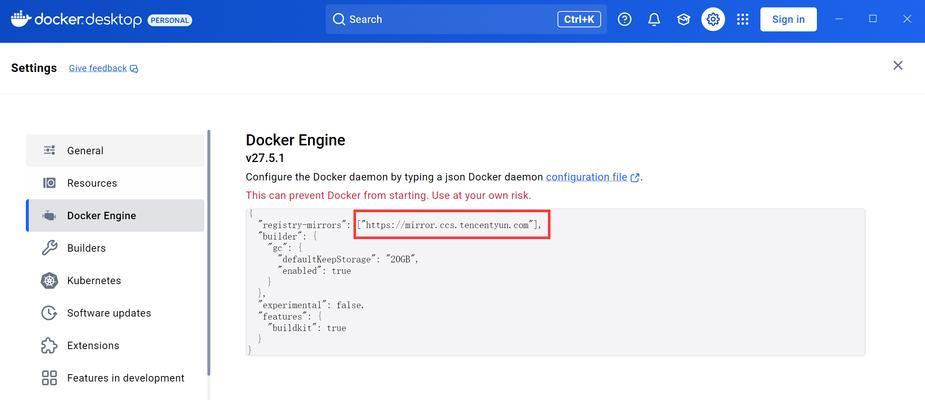Click the Docker Desktop whale logo
The image size is (925, 400).
(x=21, y=19)
